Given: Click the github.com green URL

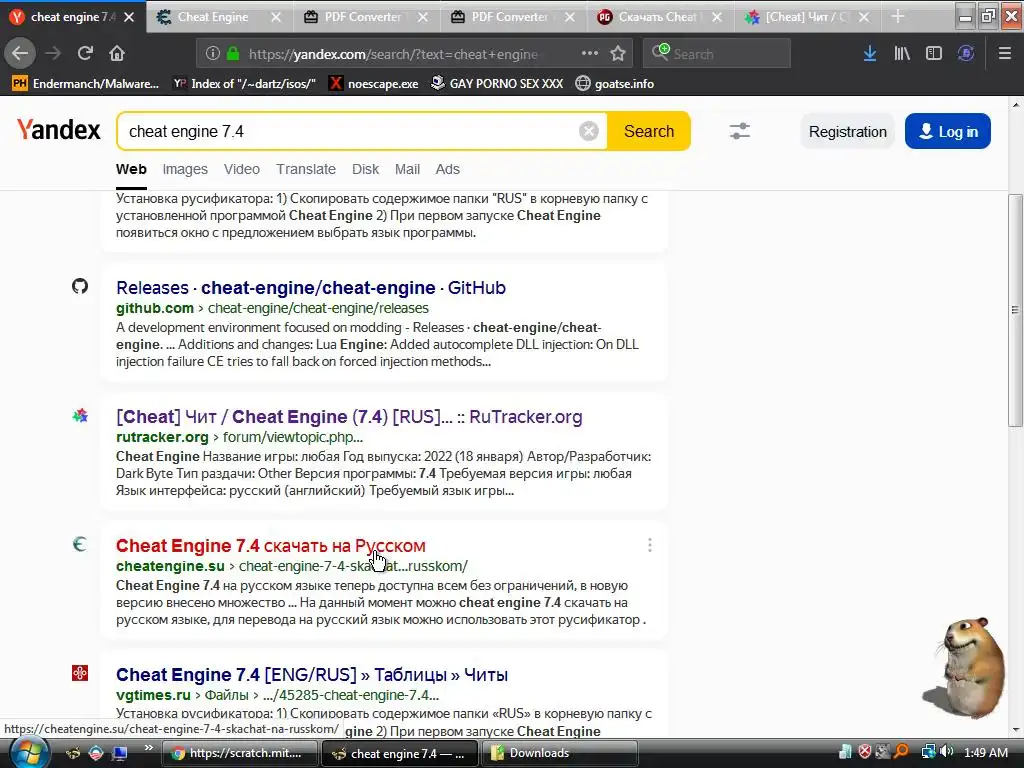Looking at the screenshot, I should click(x=155, y=308).
